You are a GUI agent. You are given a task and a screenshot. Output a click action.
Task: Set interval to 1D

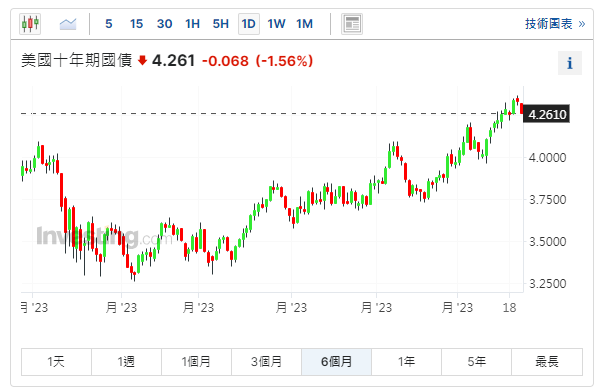[x=248, y=24]
